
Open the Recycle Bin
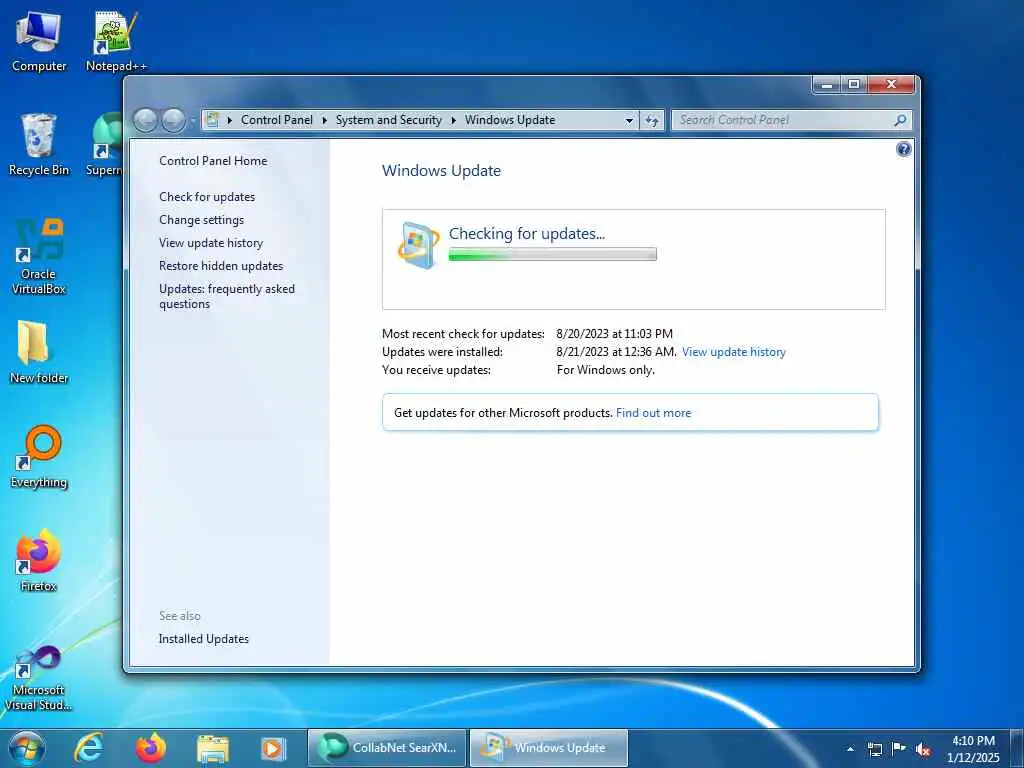coord(39,145)
